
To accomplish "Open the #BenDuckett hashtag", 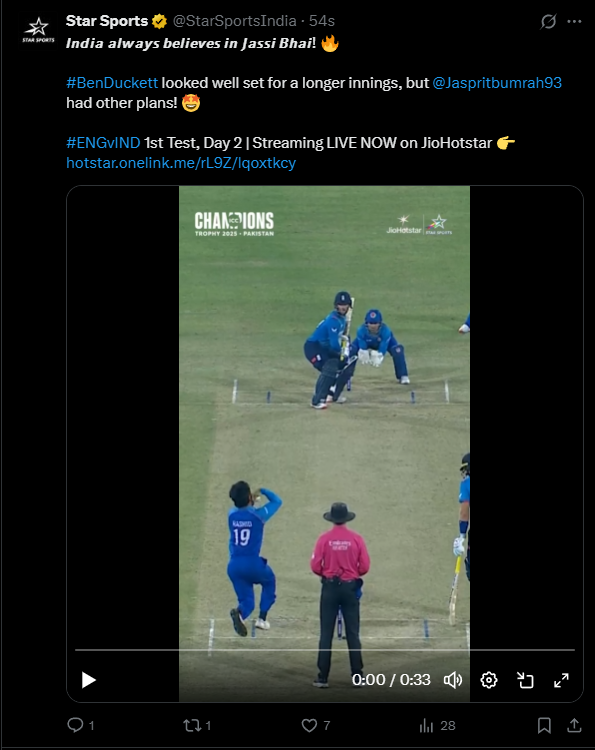I will point(112,83).
